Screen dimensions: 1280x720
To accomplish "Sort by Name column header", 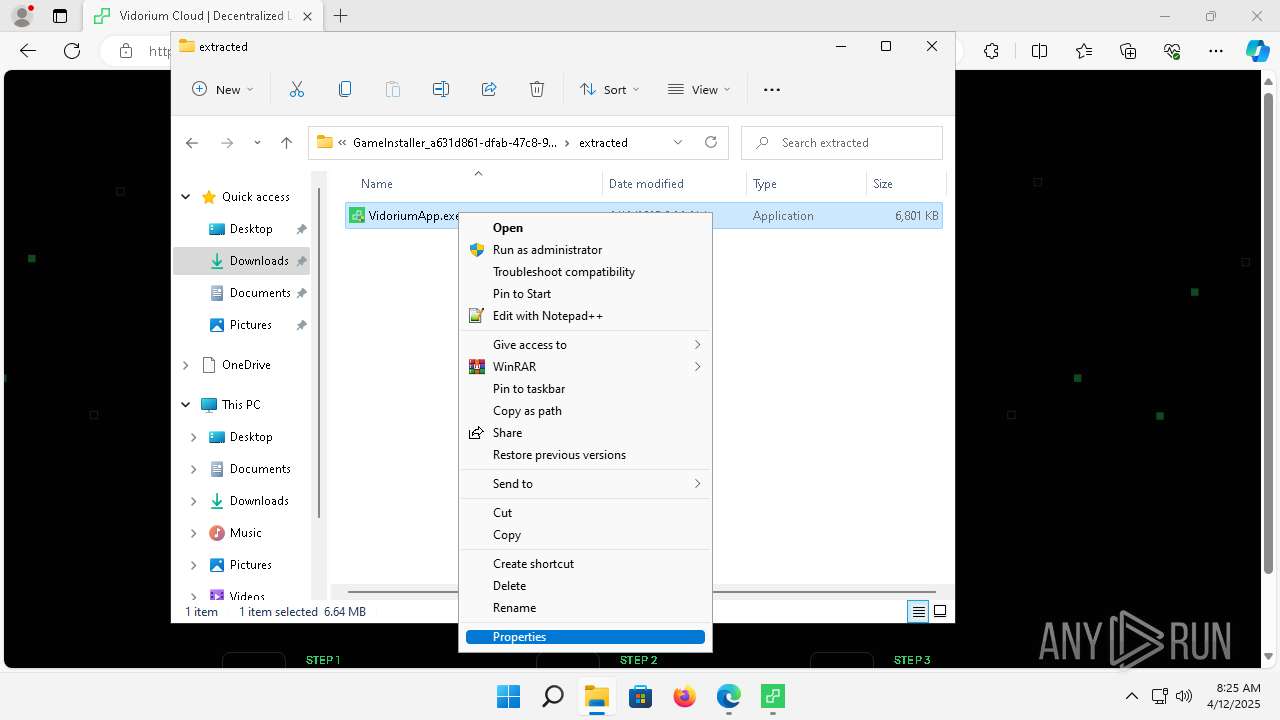I will coord(475,184).
